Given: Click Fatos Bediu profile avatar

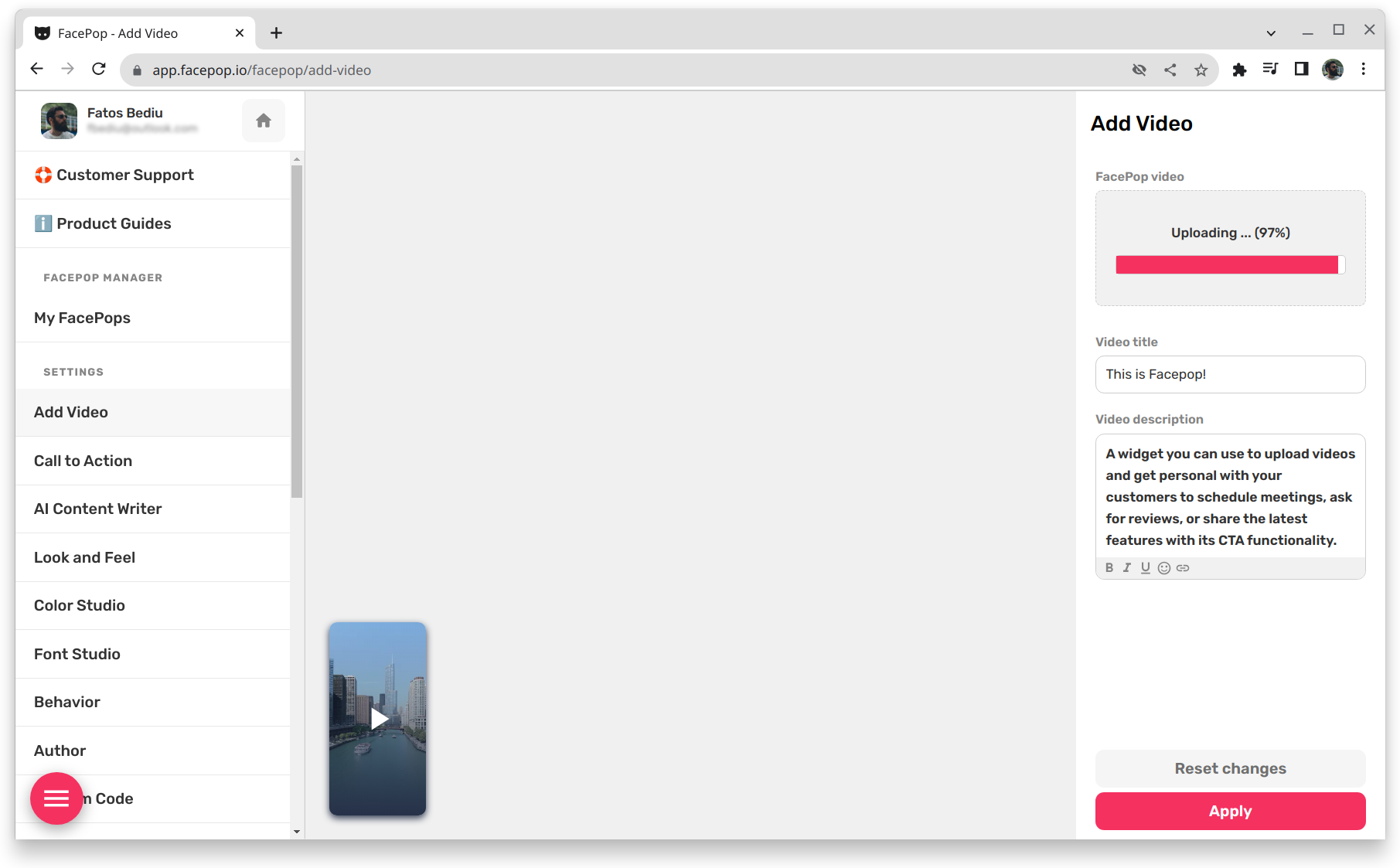Looking at the screenshot, I should (x=59, y=121).
